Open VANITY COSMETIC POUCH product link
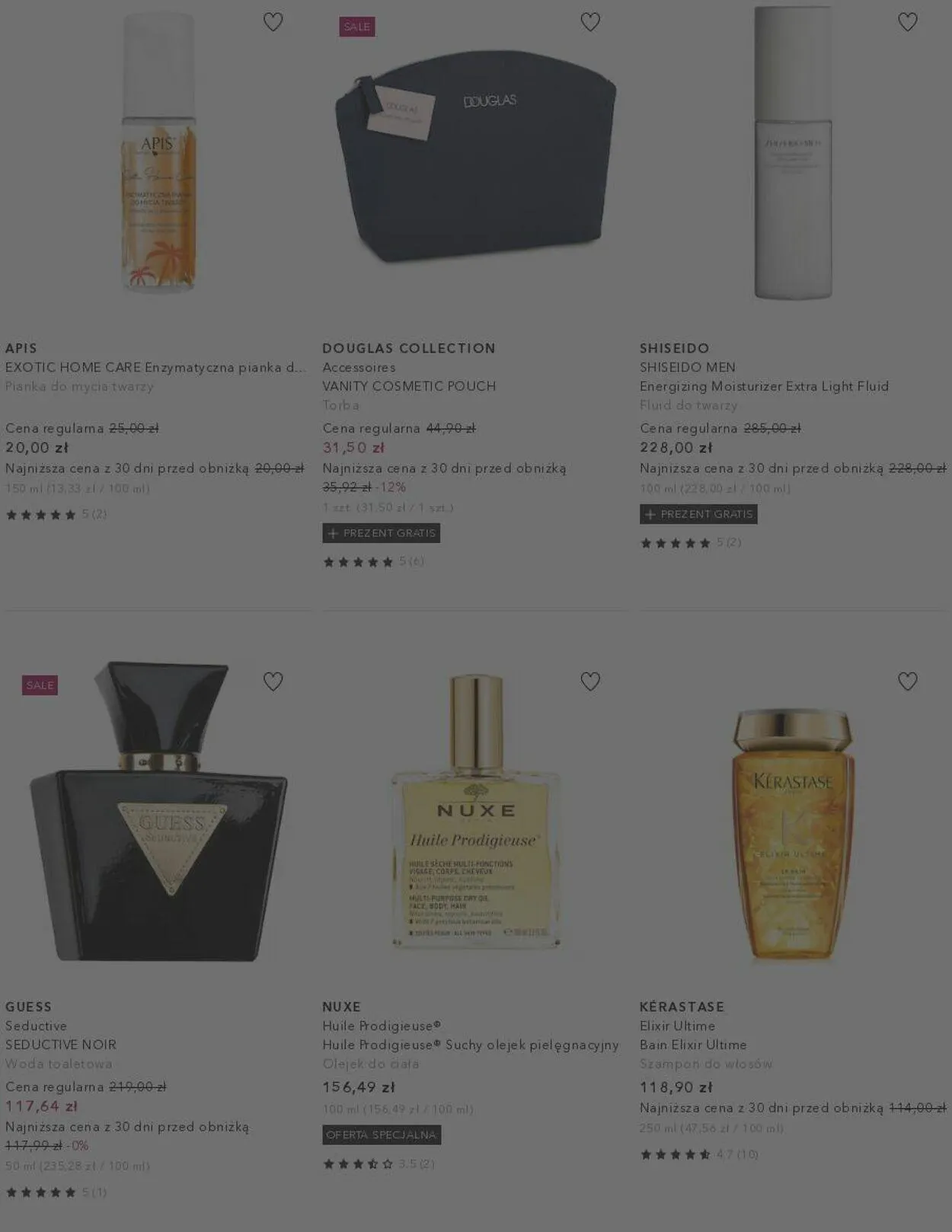 pos(409,386)
